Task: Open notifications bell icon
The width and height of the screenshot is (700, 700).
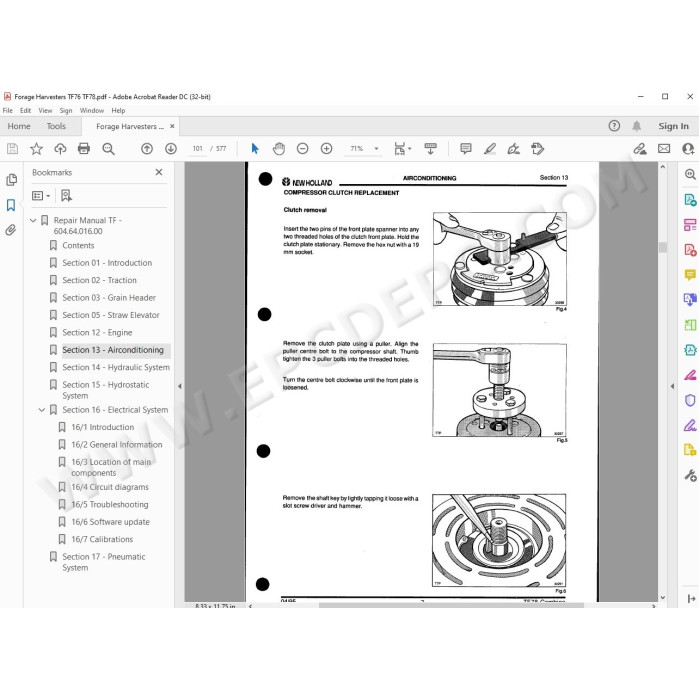Action: pyautogui.click(x=637, y=126)
